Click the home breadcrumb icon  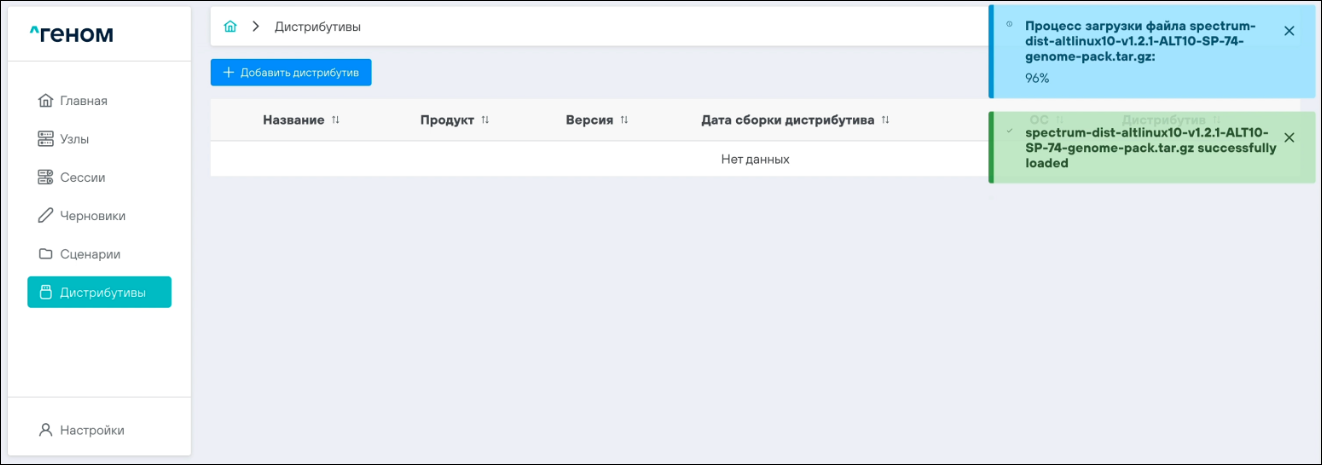click(x=230, y=27)
